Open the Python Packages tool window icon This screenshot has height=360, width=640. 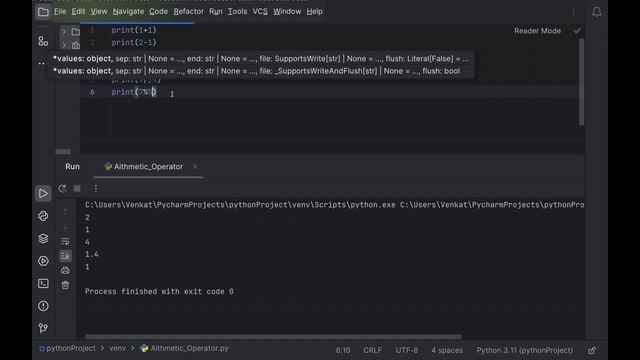[x=43, y=216]
